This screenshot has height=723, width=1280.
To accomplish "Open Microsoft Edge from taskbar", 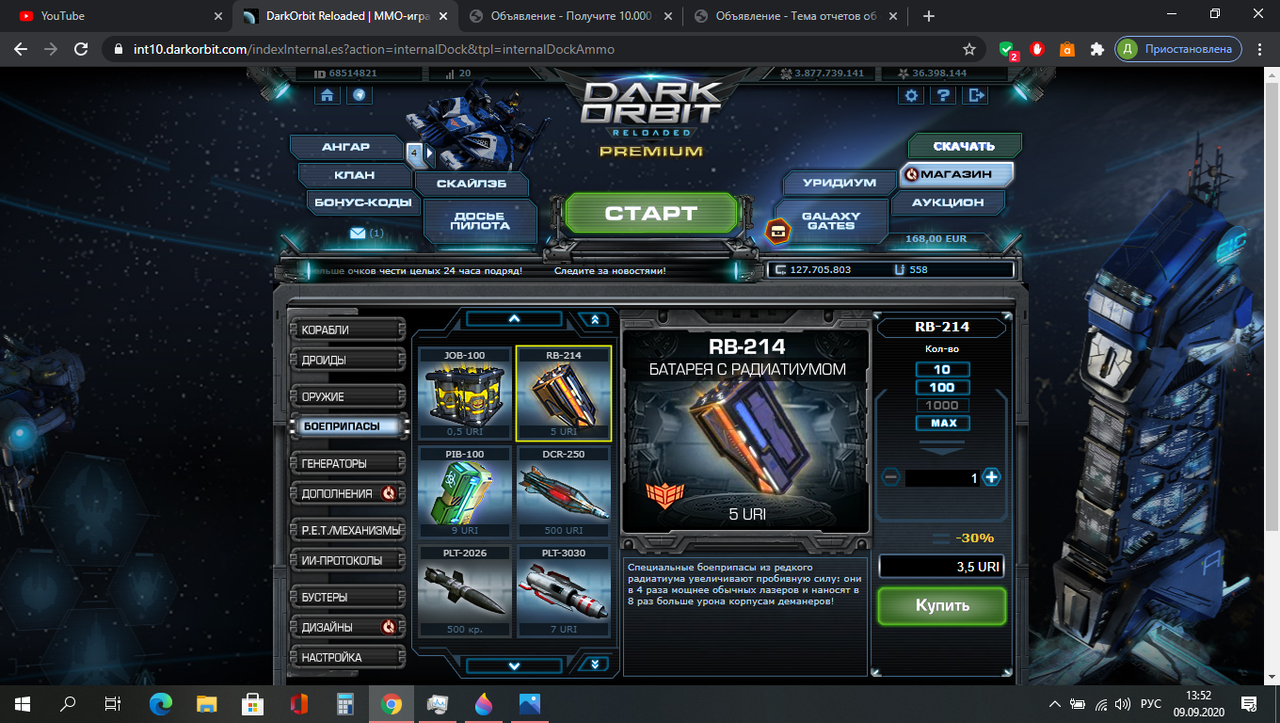I will click(x=161, y=704).
